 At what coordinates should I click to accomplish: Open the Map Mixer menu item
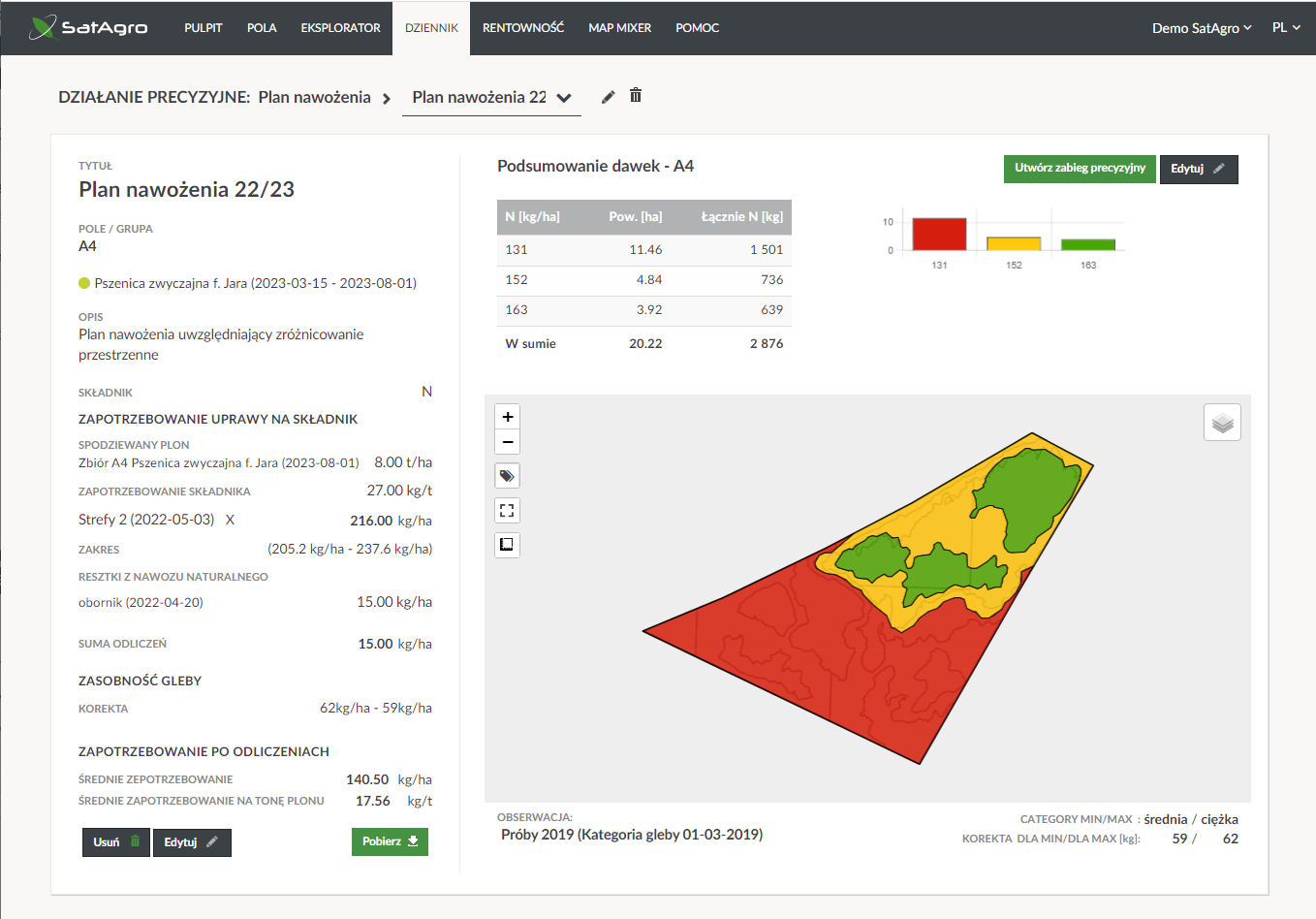tap(619, 28)
